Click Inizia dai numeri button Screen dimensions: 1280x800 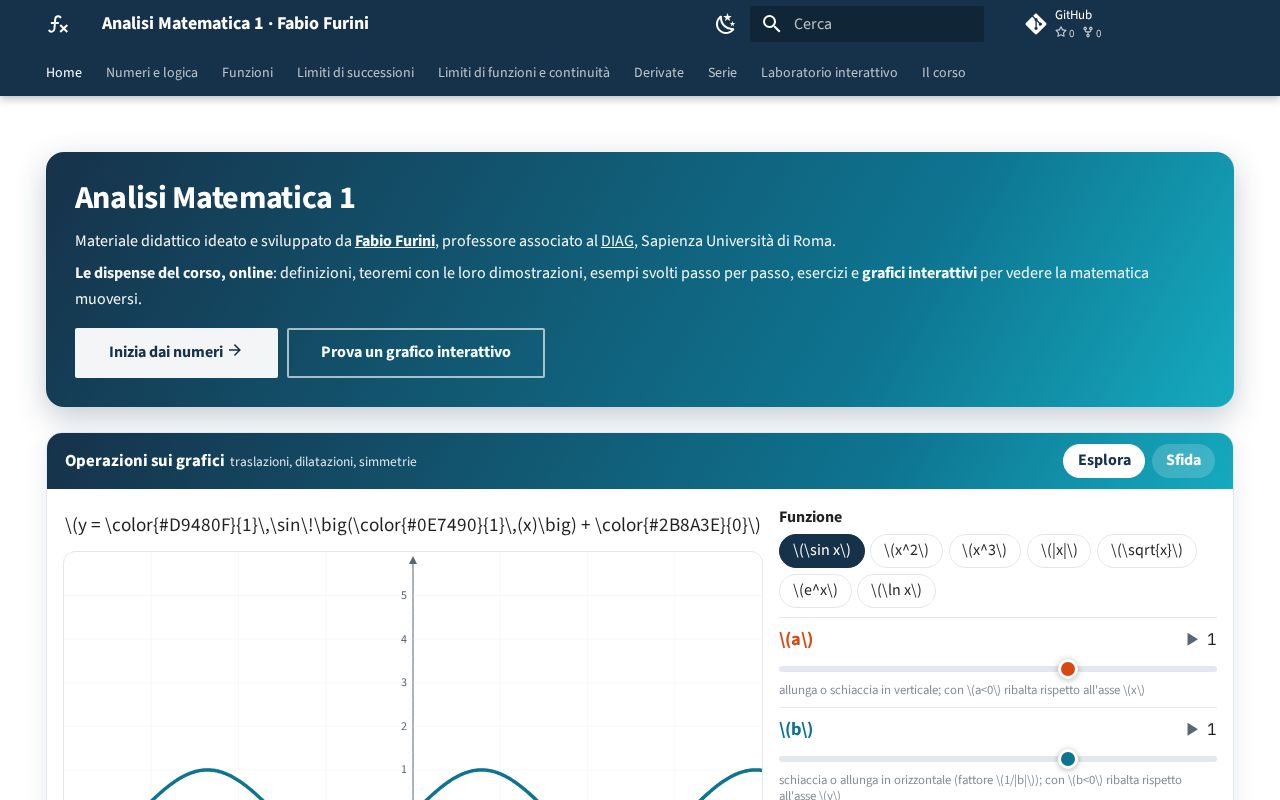[x=176, y=353]
